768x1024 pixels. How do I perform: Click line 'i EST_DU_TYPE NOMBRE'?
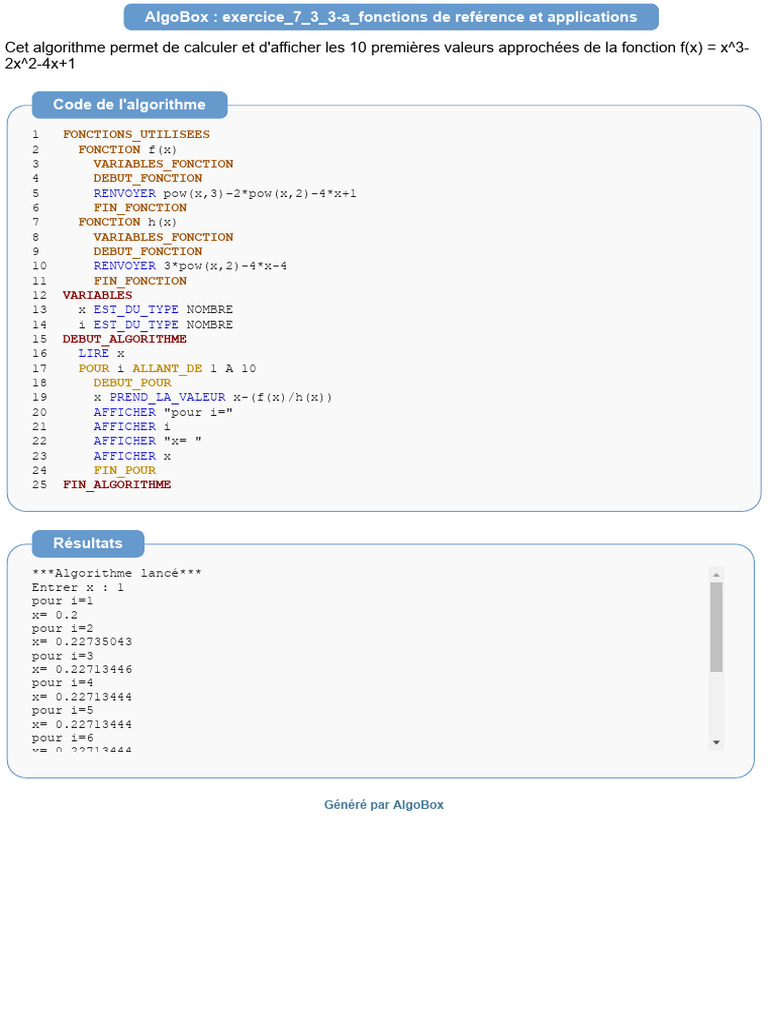[x=155, y=325]
